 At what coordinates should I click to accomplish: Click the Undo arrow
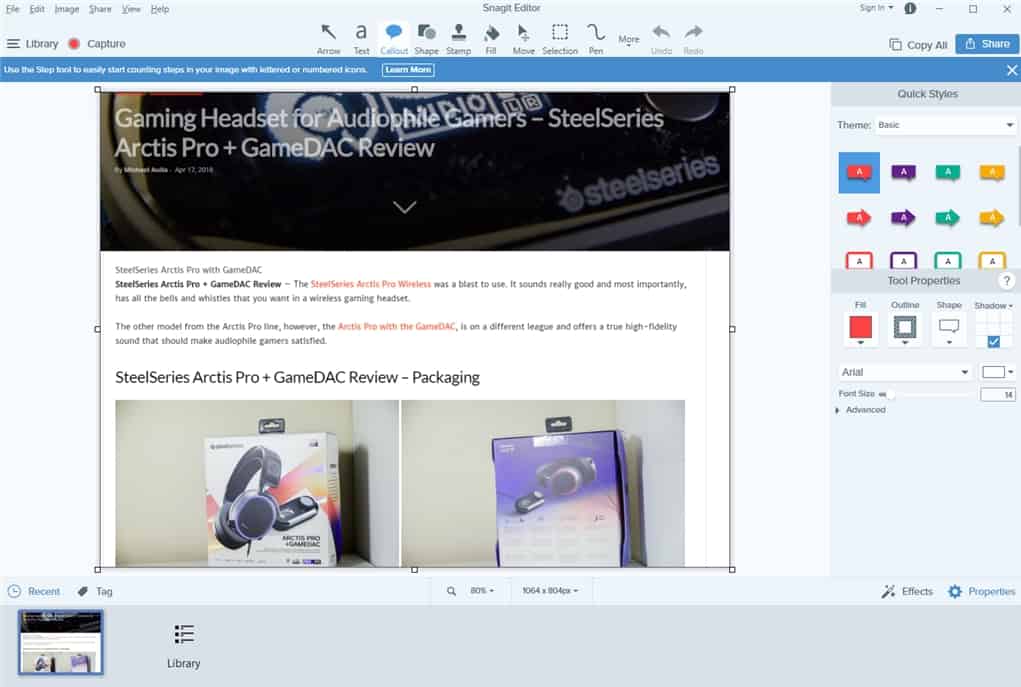pyautogui.click(x=661, y=38)
